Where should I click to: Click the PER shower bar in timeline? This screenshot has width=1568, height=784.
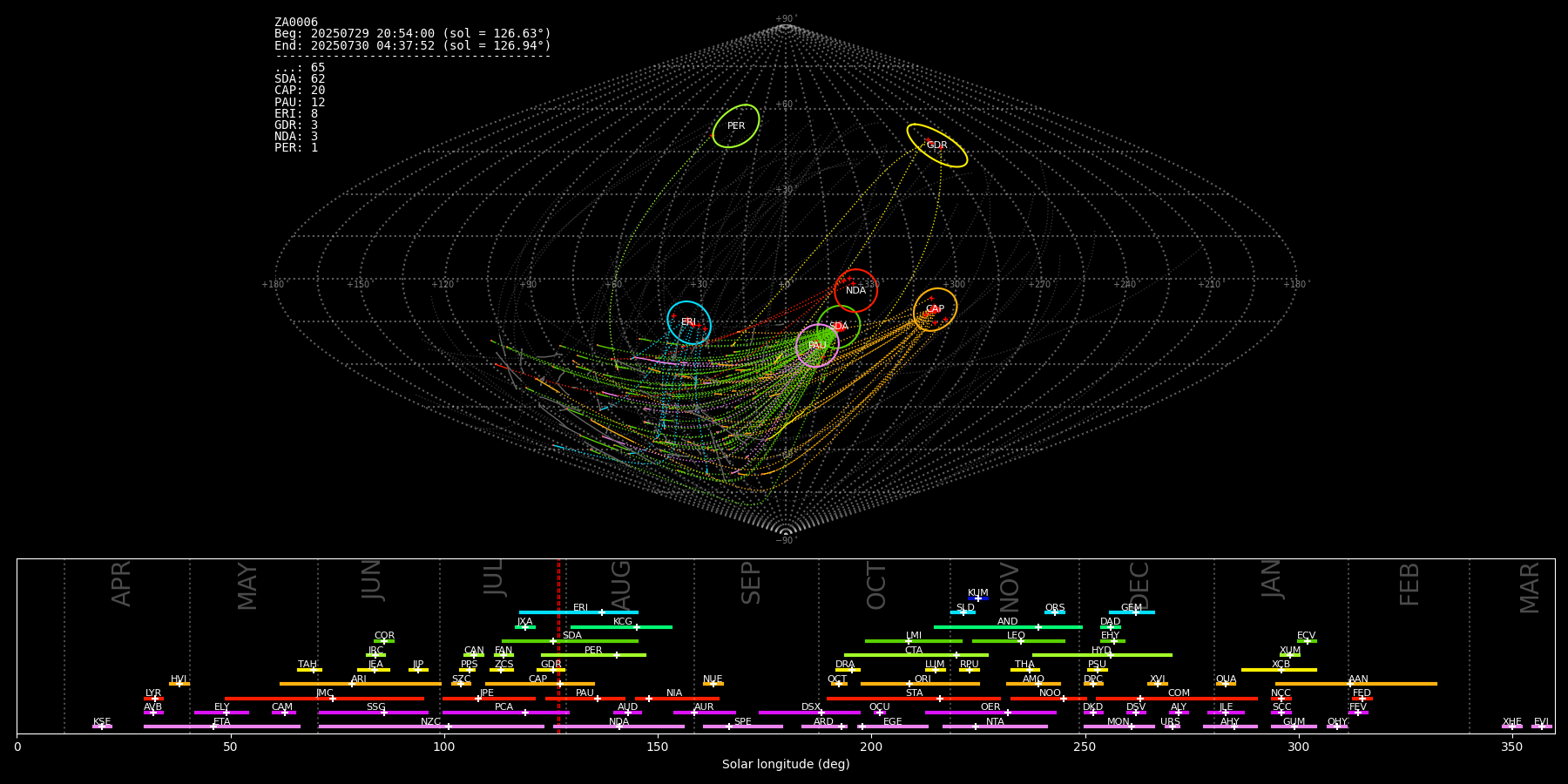(593, 655)
